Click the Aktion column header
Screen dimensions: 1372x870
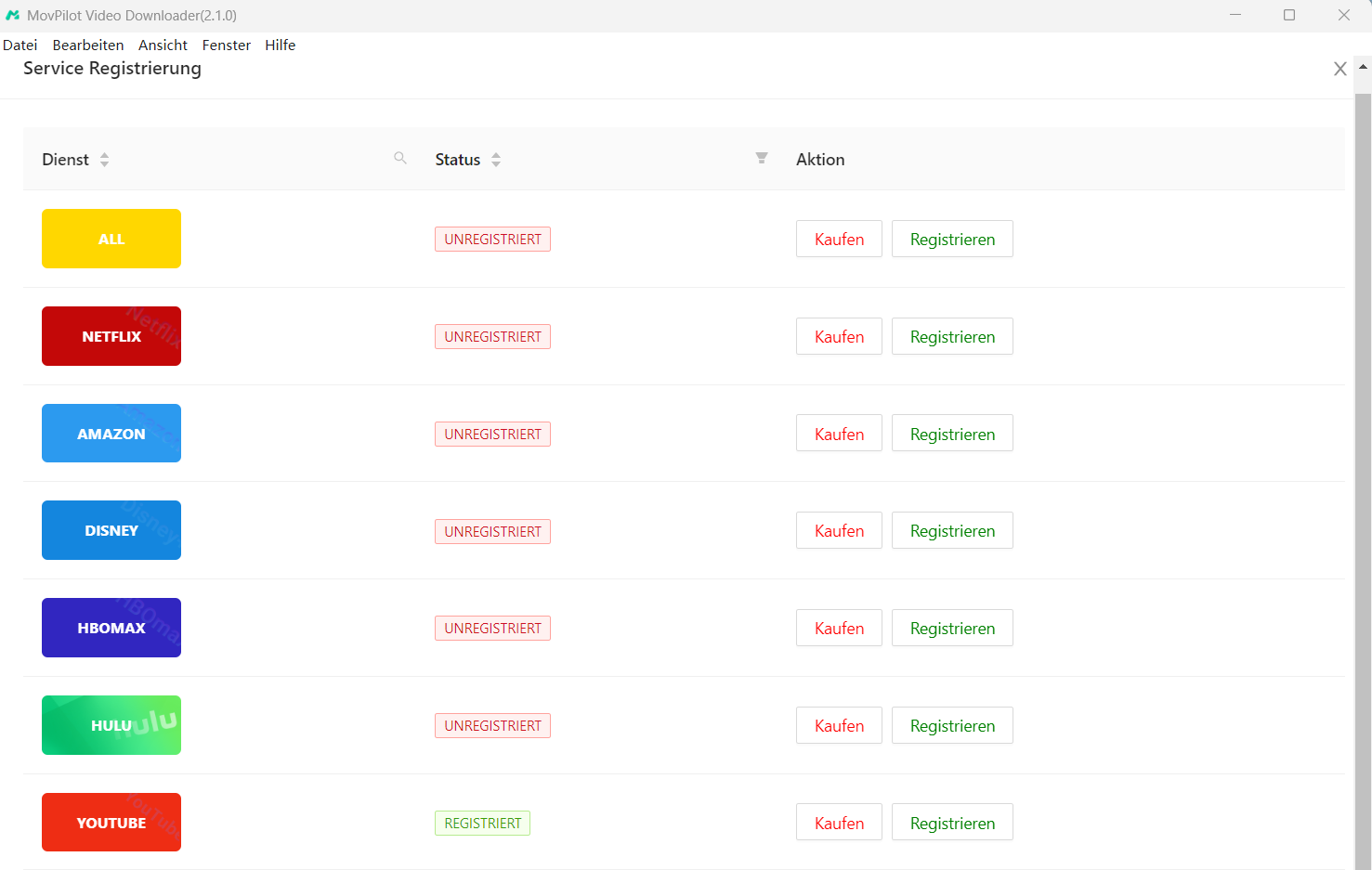click(820, 159)
